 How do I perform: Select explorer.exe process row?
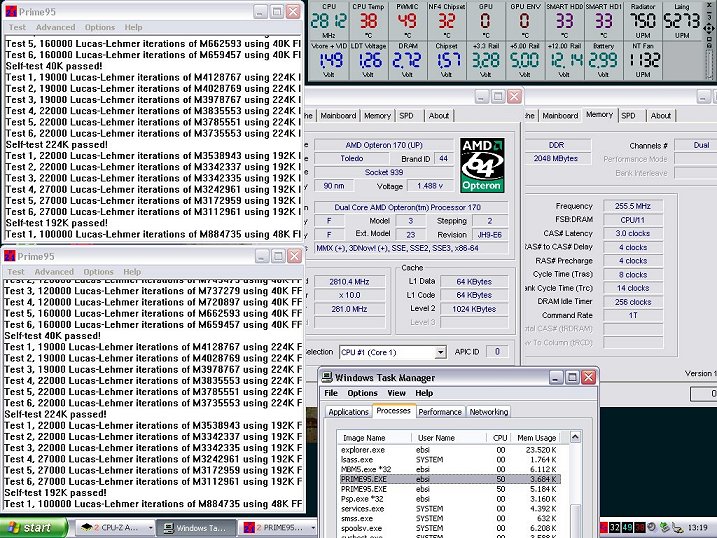[449, 450]
